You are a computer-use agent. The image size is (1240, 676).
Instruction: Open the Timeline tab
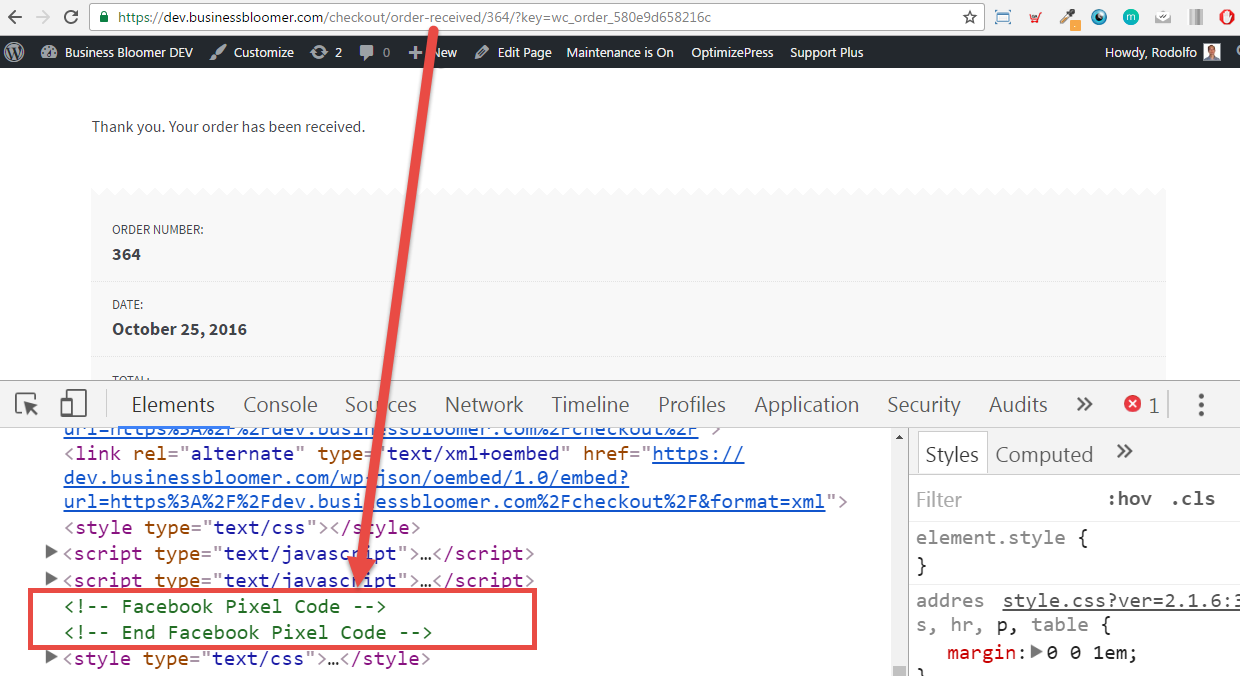pos(590,405)
